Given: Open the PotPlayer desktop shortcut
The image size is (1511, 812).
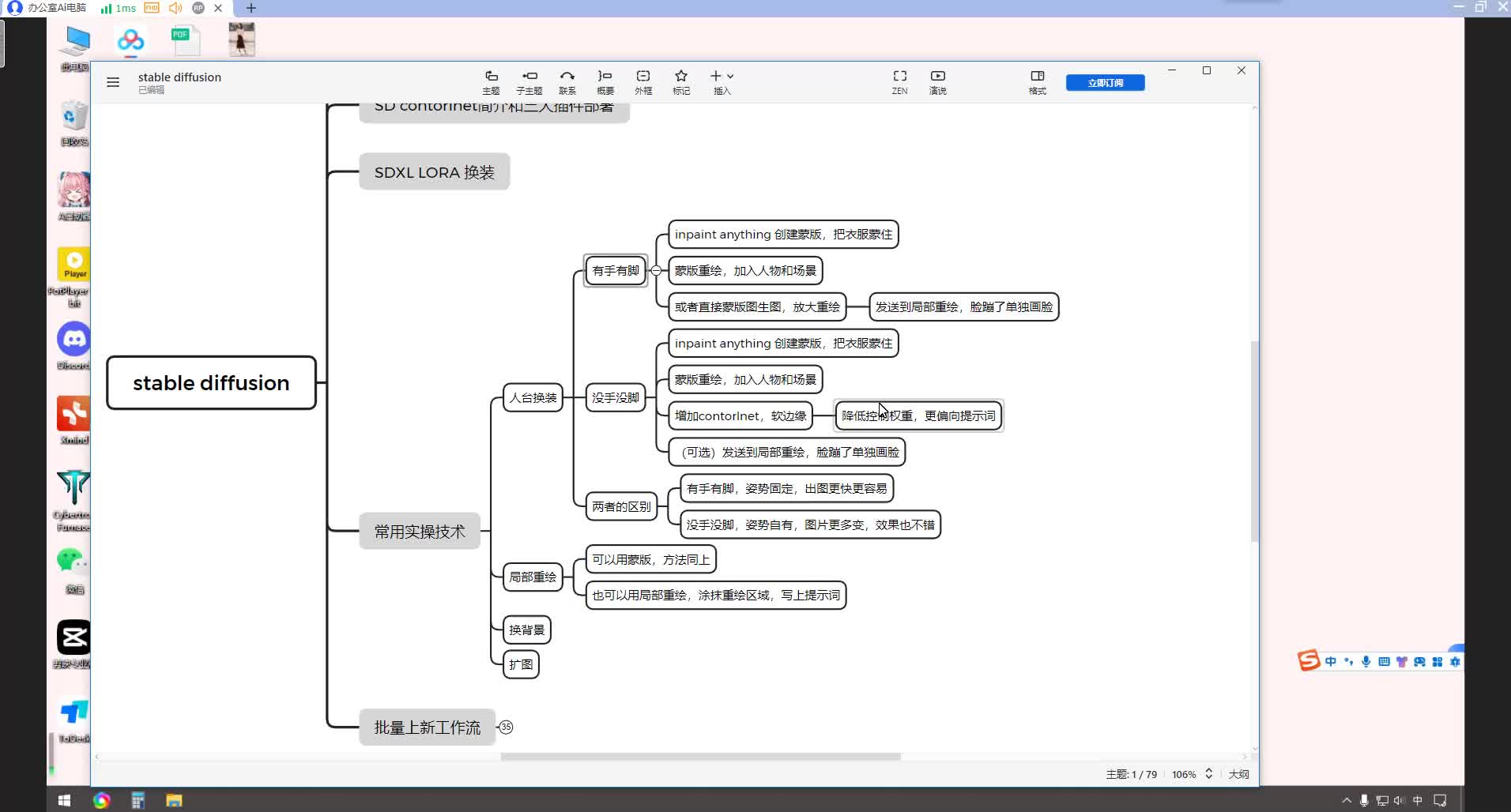Looking at the screenshot, I should point(74,276).
